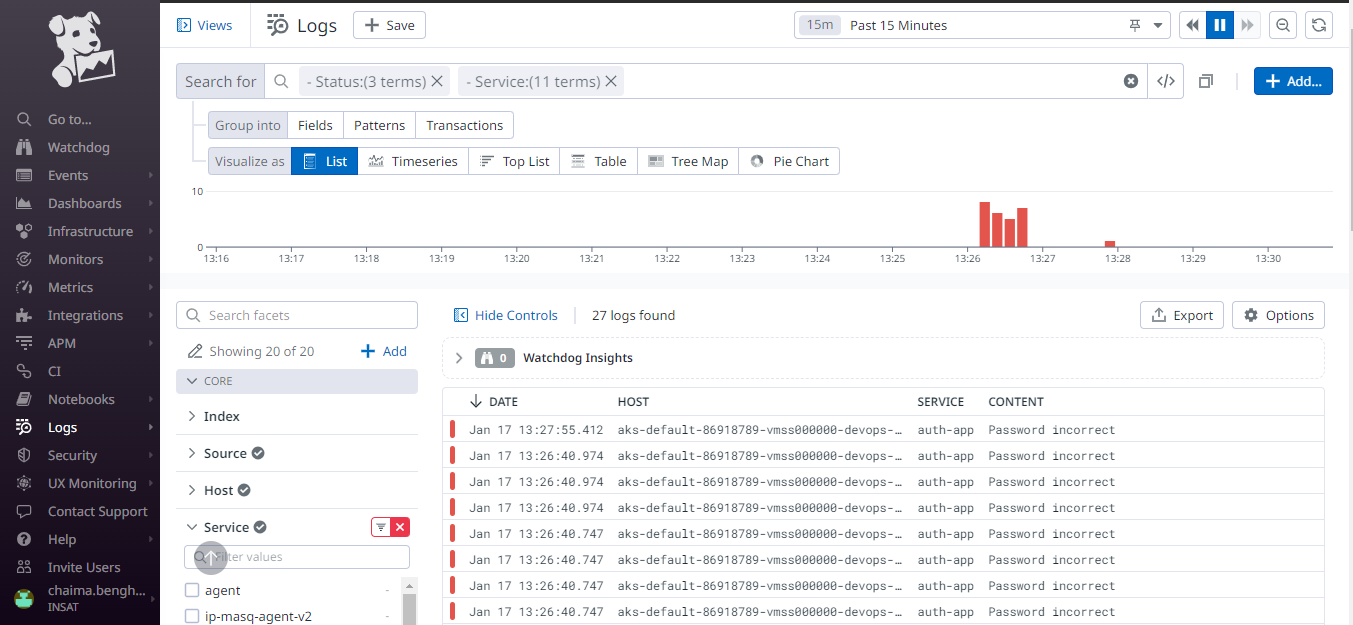Viewport: 1353px width, 625px height.
Task: Refresh the logs with the cycle icon
Action: point(1319,25)
